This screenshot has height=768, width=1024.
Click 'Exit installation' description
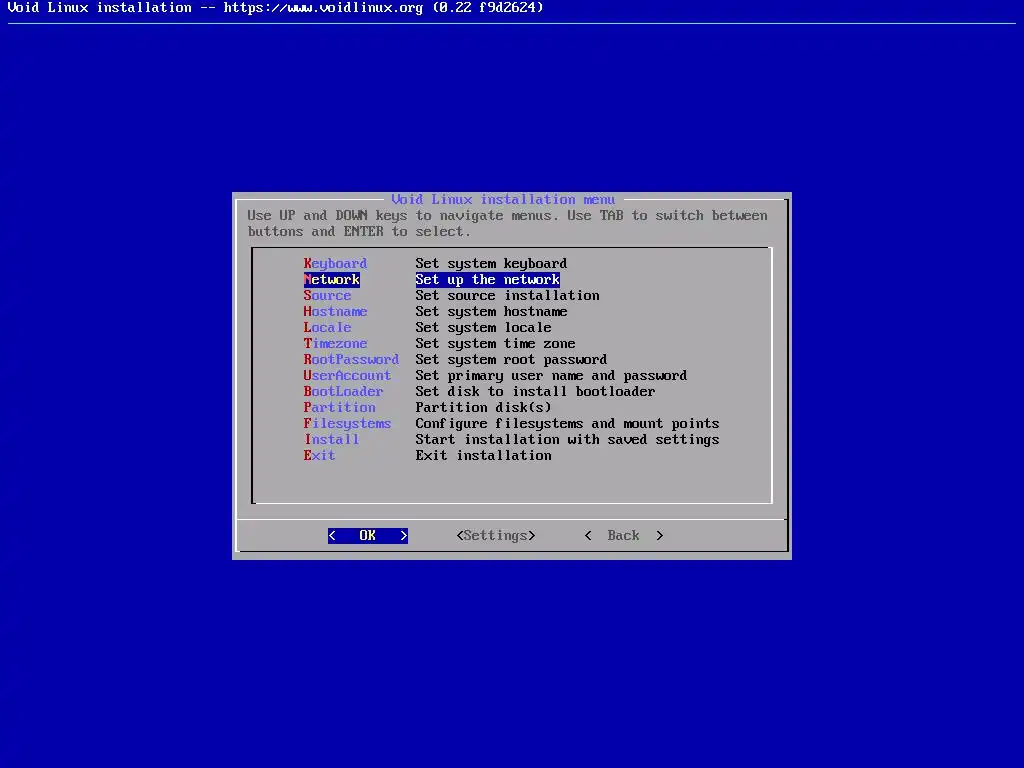click(483, 455)
